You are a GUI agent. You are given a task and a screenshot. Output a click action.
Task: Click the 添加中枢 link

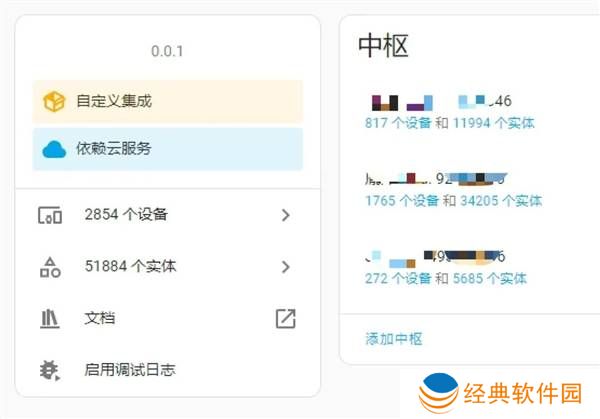(394, 339)
